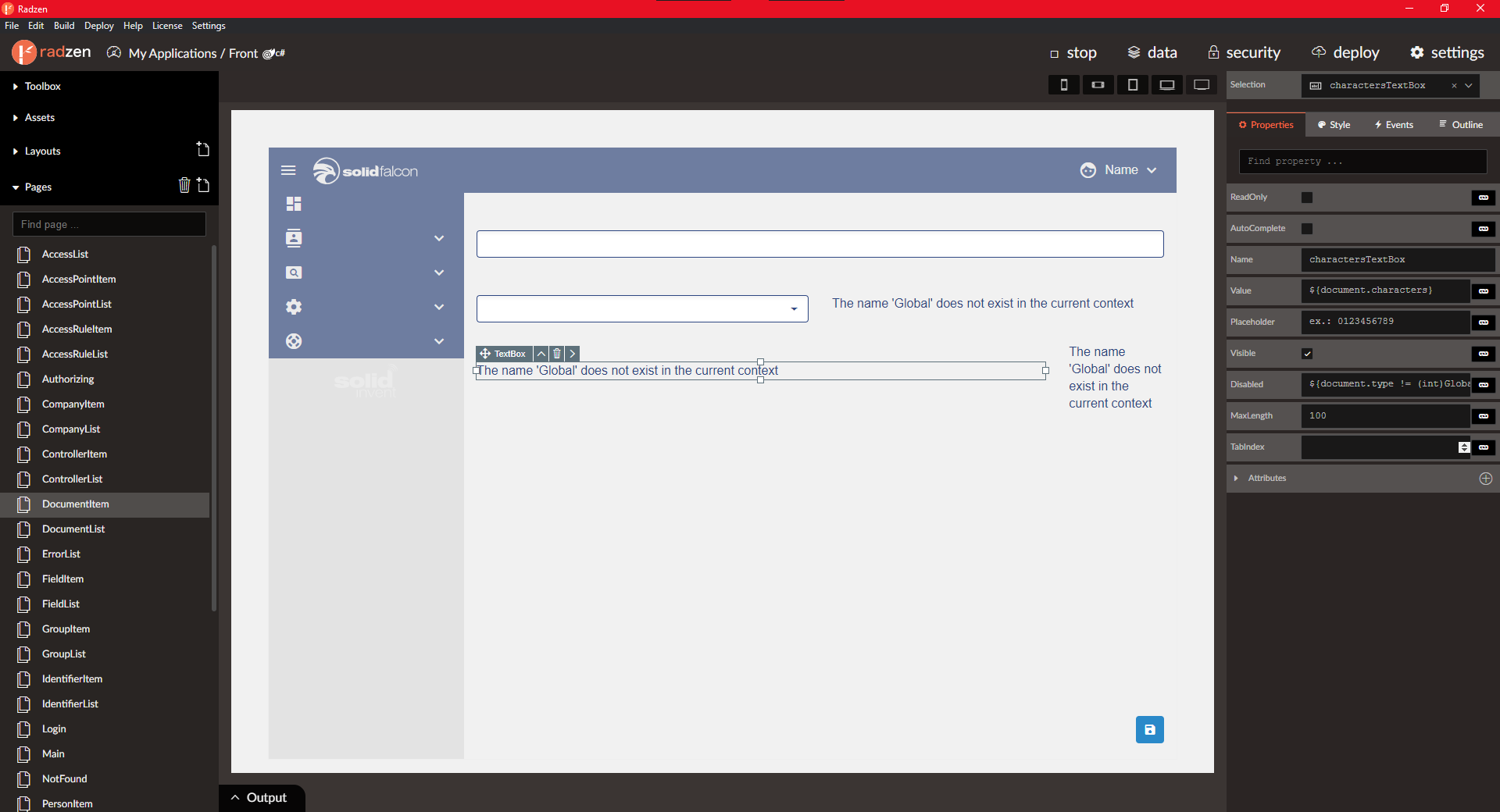Viewport: 1500px width, 812px height.
Task: Click the blue save button on the canvas
Action: click(1148, 729)
